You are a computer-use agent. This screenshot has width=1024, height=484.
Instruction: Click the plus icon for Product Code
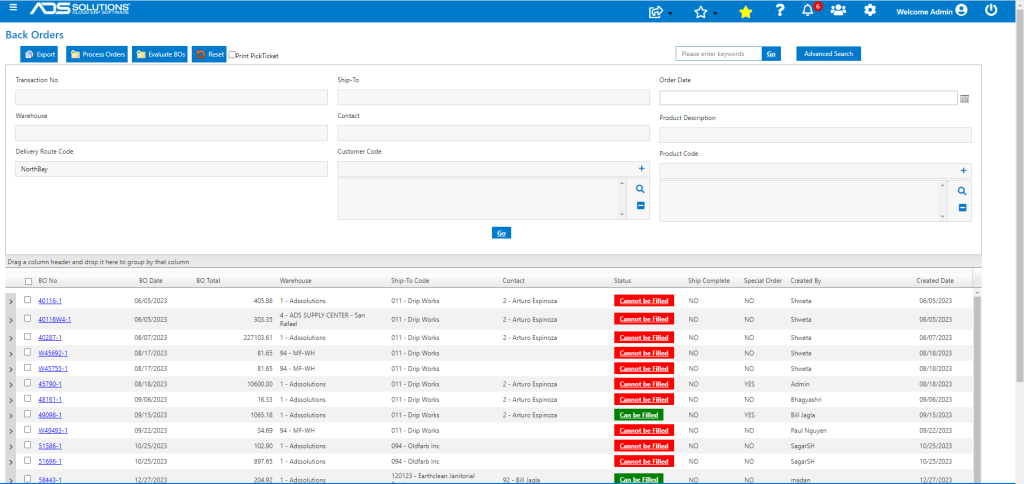963,171
